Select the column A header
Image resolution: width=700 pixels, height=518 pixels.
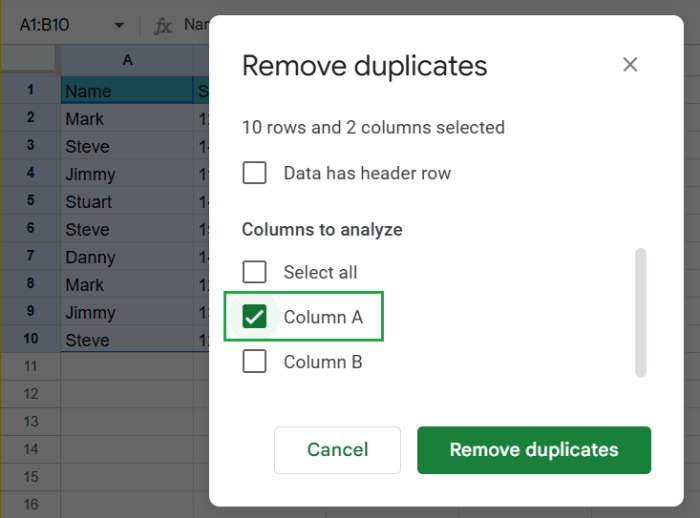[x=127, y=60]
